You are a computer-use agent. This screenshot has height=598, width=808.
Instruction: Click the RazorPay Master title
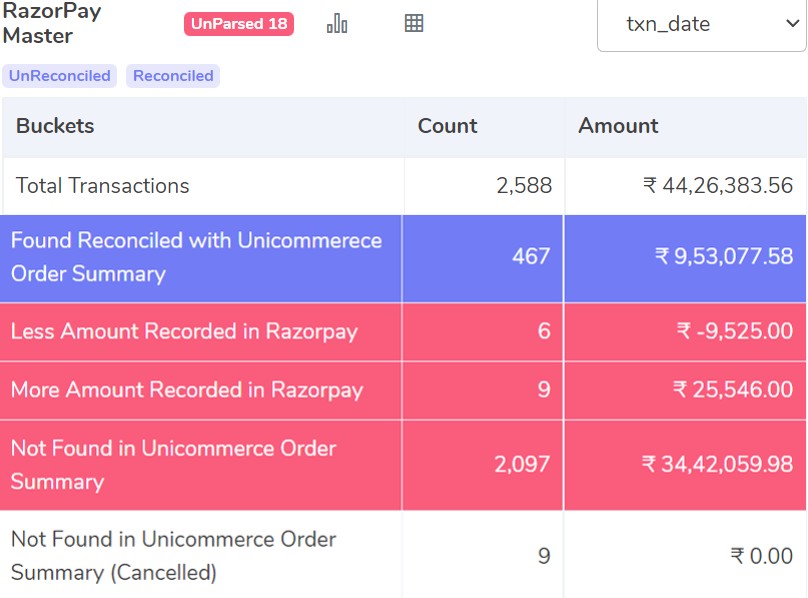tap(52, 23)
